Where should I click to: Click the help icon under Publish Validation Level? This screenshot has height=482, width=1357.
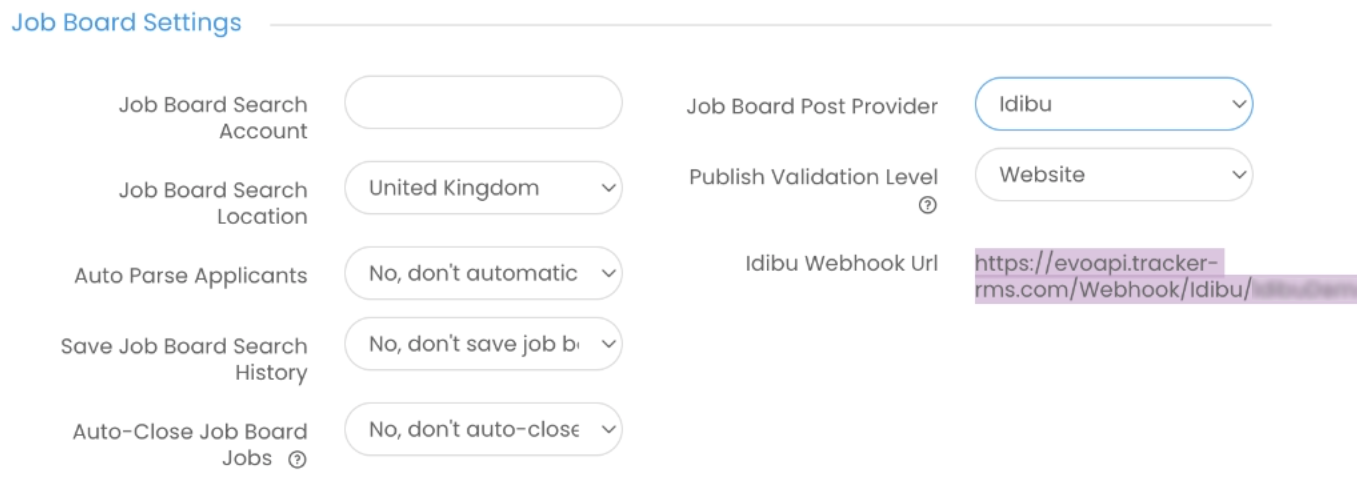point(928,205)
